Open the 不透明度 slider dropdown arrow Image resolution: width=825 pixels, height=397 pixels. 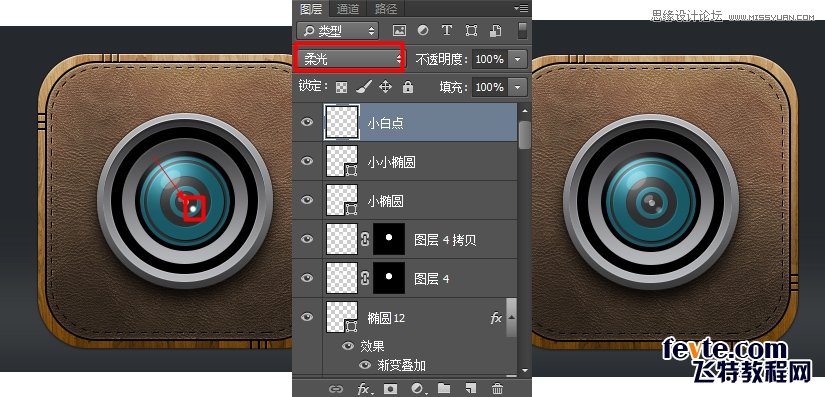(518, 59)
